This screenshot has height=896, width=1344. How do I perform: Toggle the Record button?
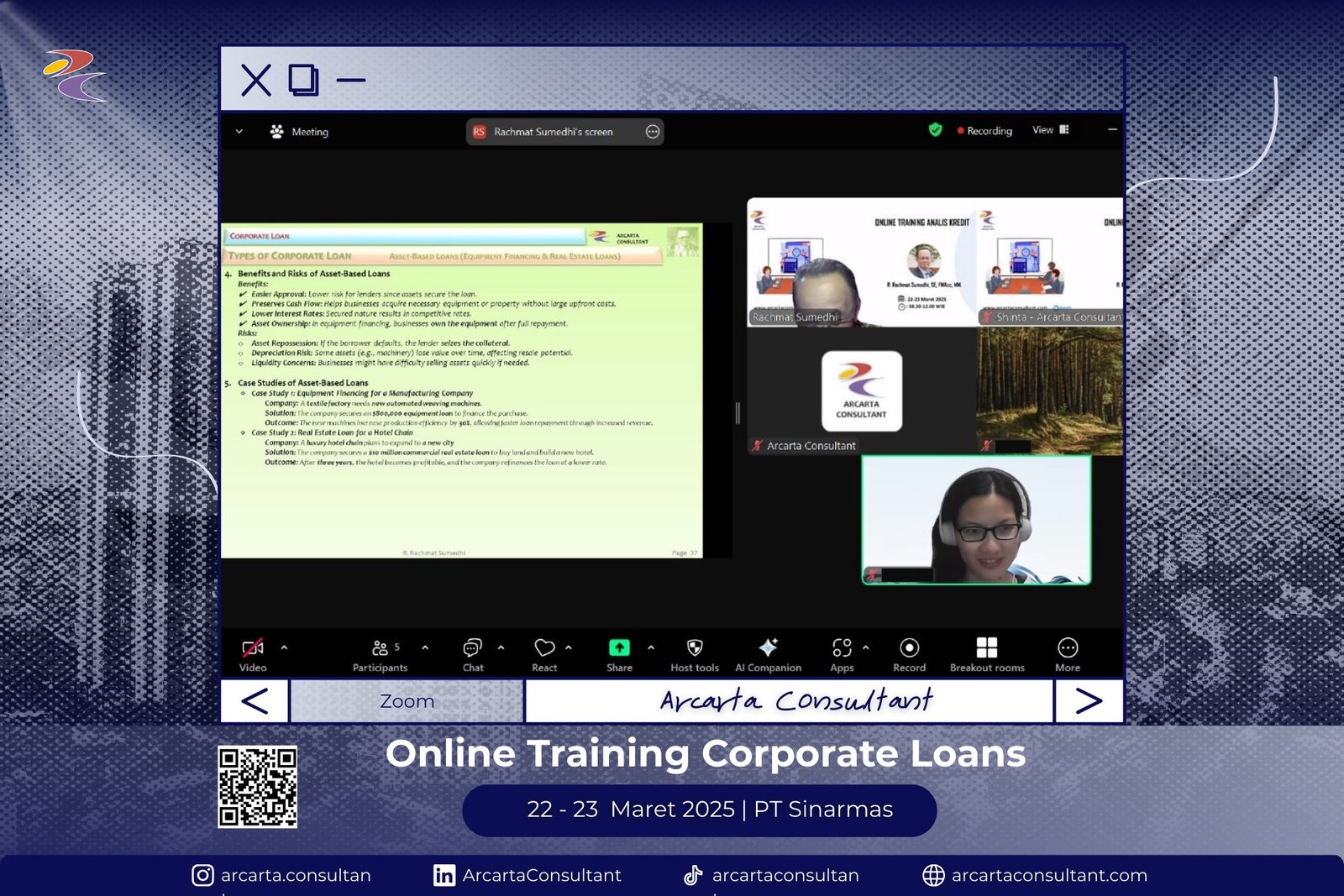(x=909, y=648)
